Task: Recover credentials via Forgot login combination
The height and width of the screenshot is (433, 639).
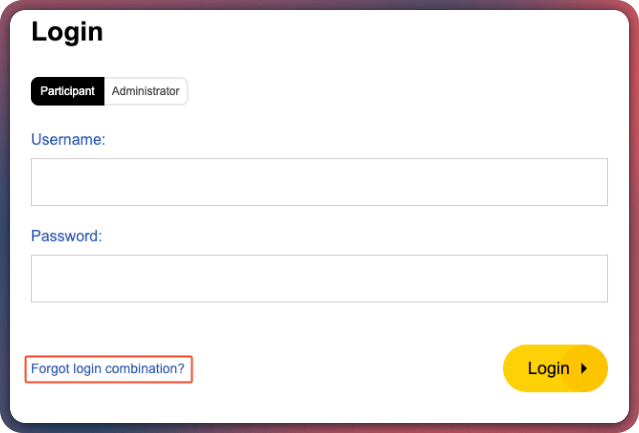Action: coord(108,369)
